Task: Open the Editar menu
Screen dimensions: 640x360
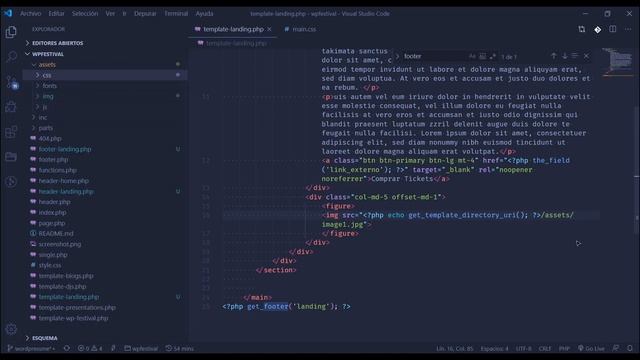Action: tap(56, 13)
